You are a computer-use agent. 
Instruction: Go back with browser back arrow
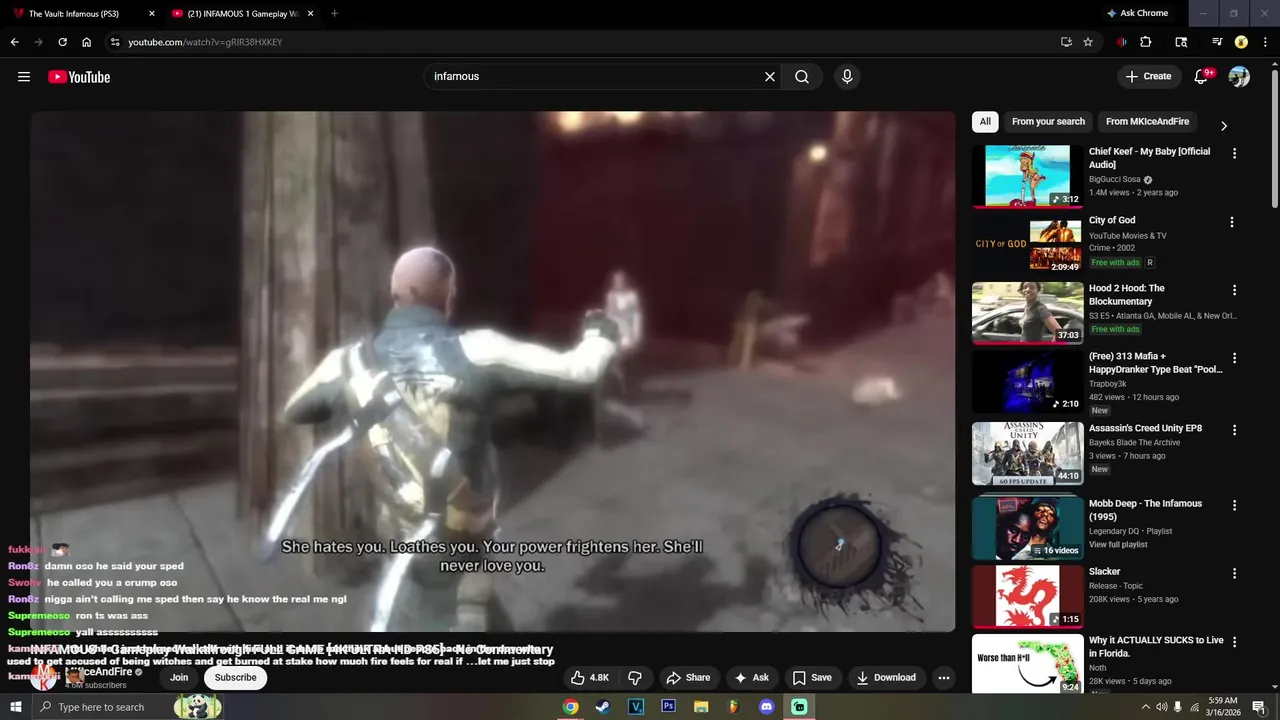click(15, 42)
